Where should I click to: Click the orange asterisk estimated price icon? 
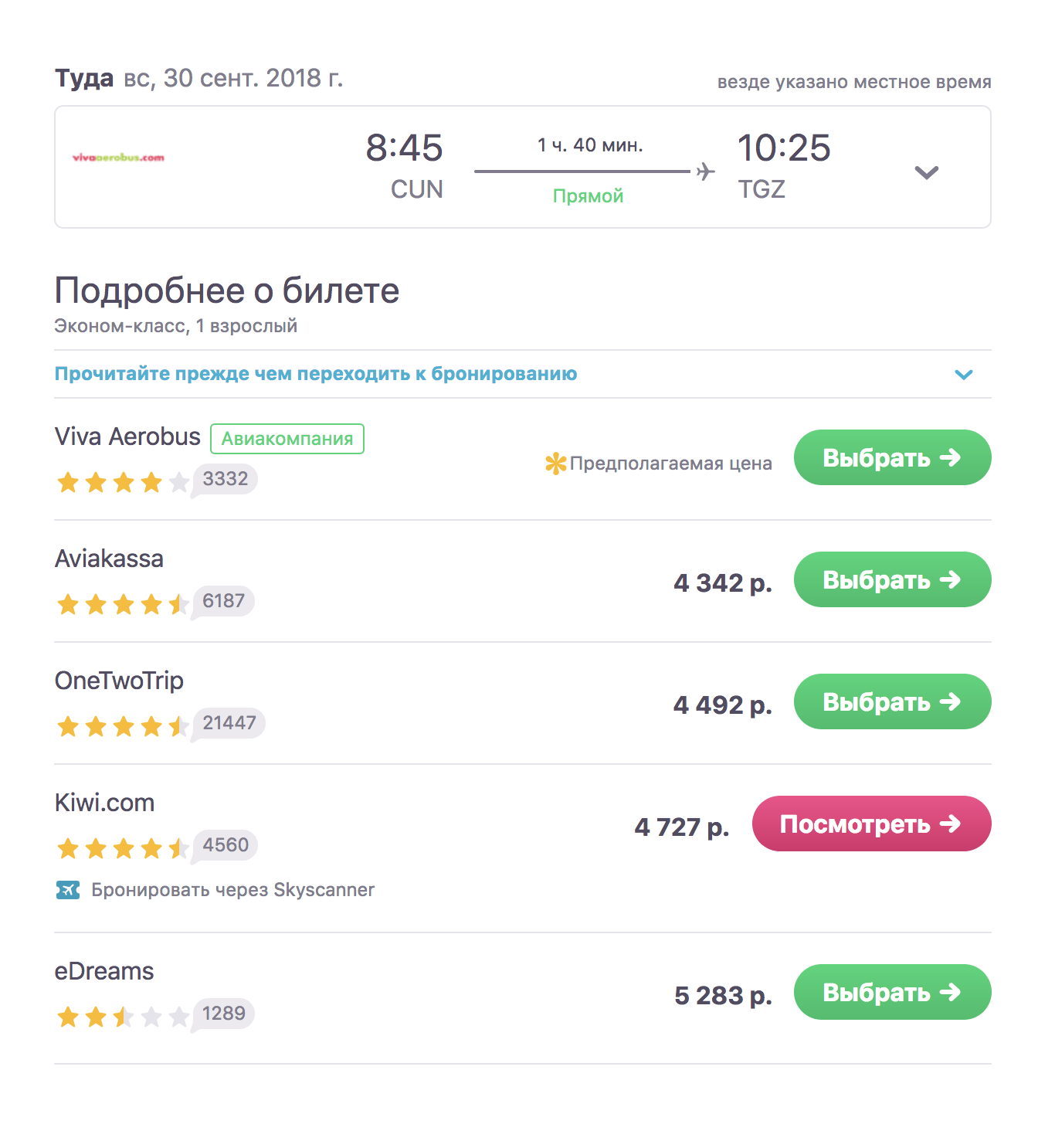click(555, 464)
